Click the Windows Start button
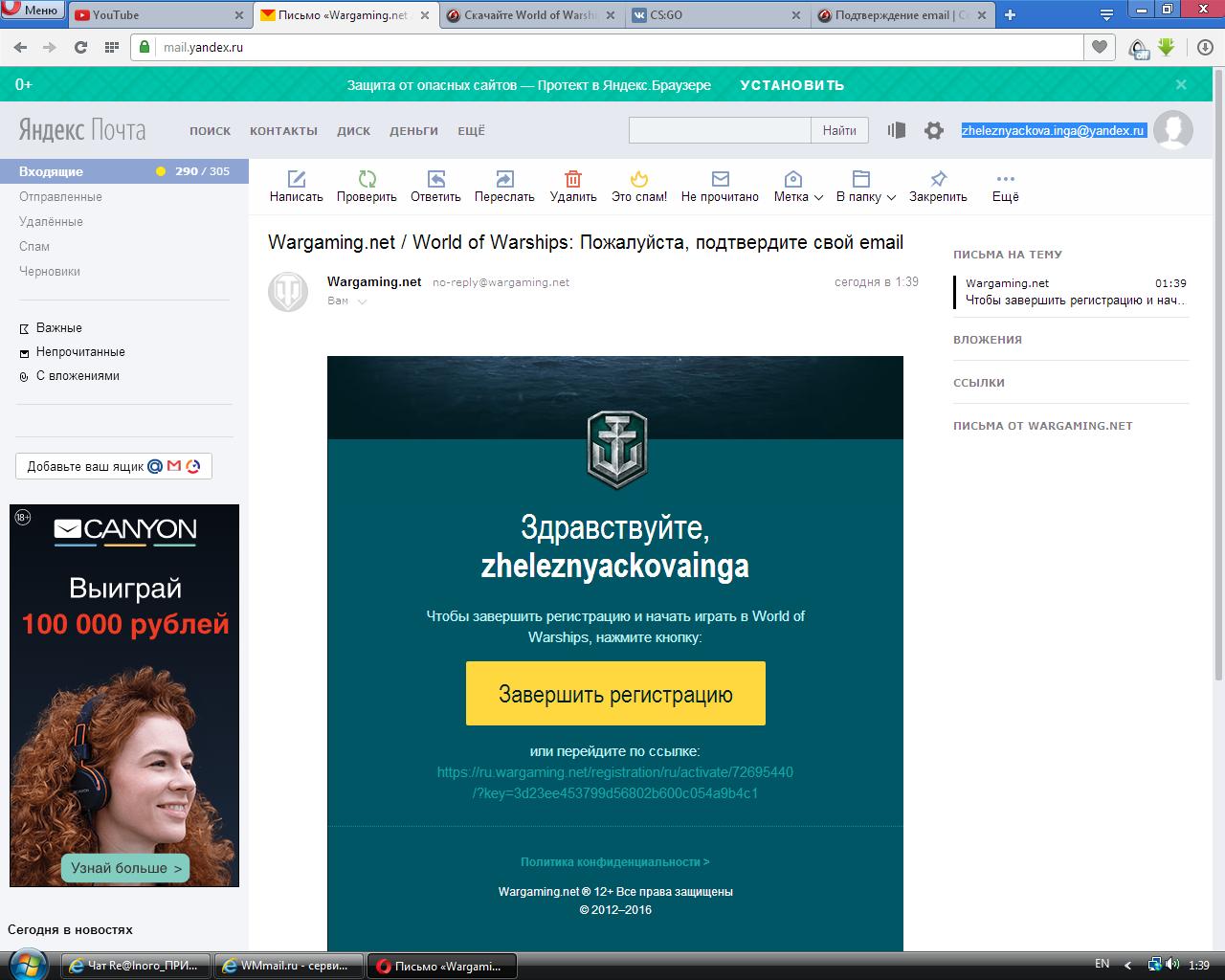The height and width of the screenshot is (980, 1225). [x=27, y=964]
